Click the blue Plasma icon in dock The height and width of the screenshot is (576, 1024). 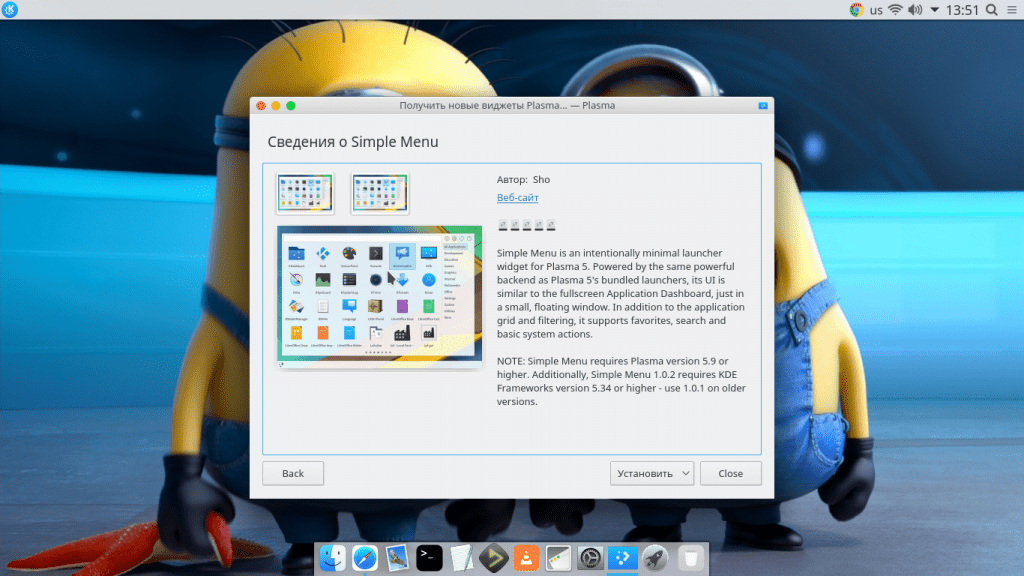622,558
